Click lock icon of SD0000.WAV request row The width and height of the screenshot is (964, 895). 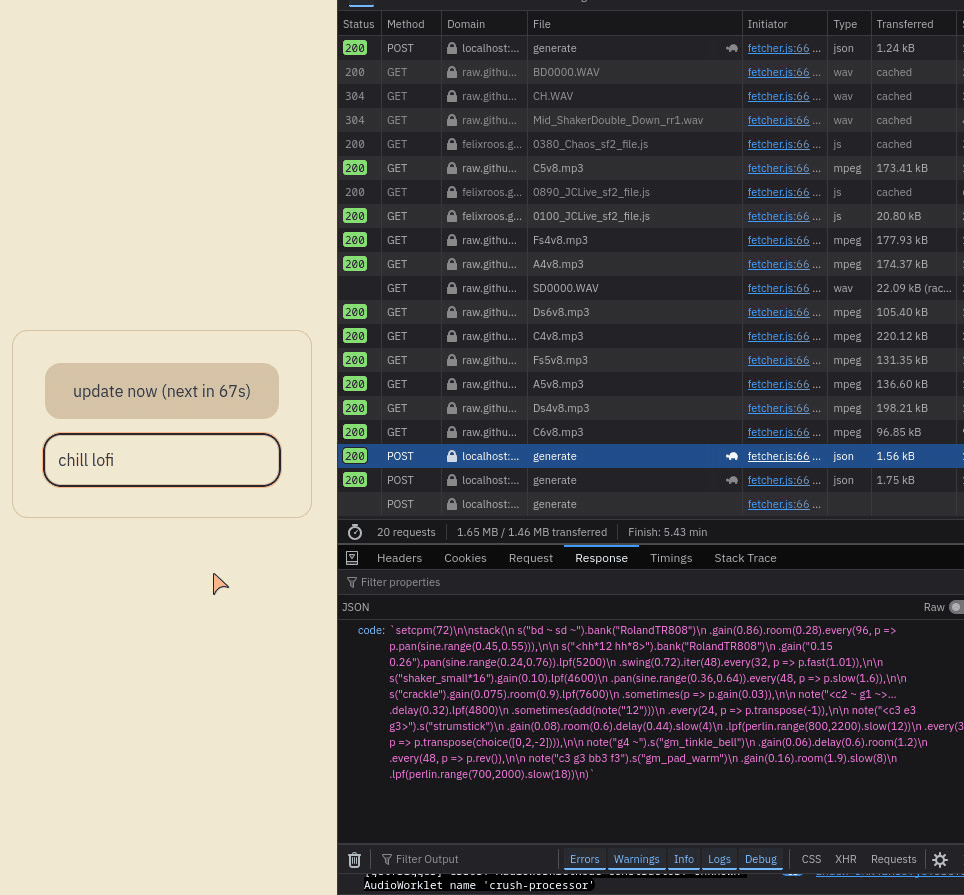(453, 288)
